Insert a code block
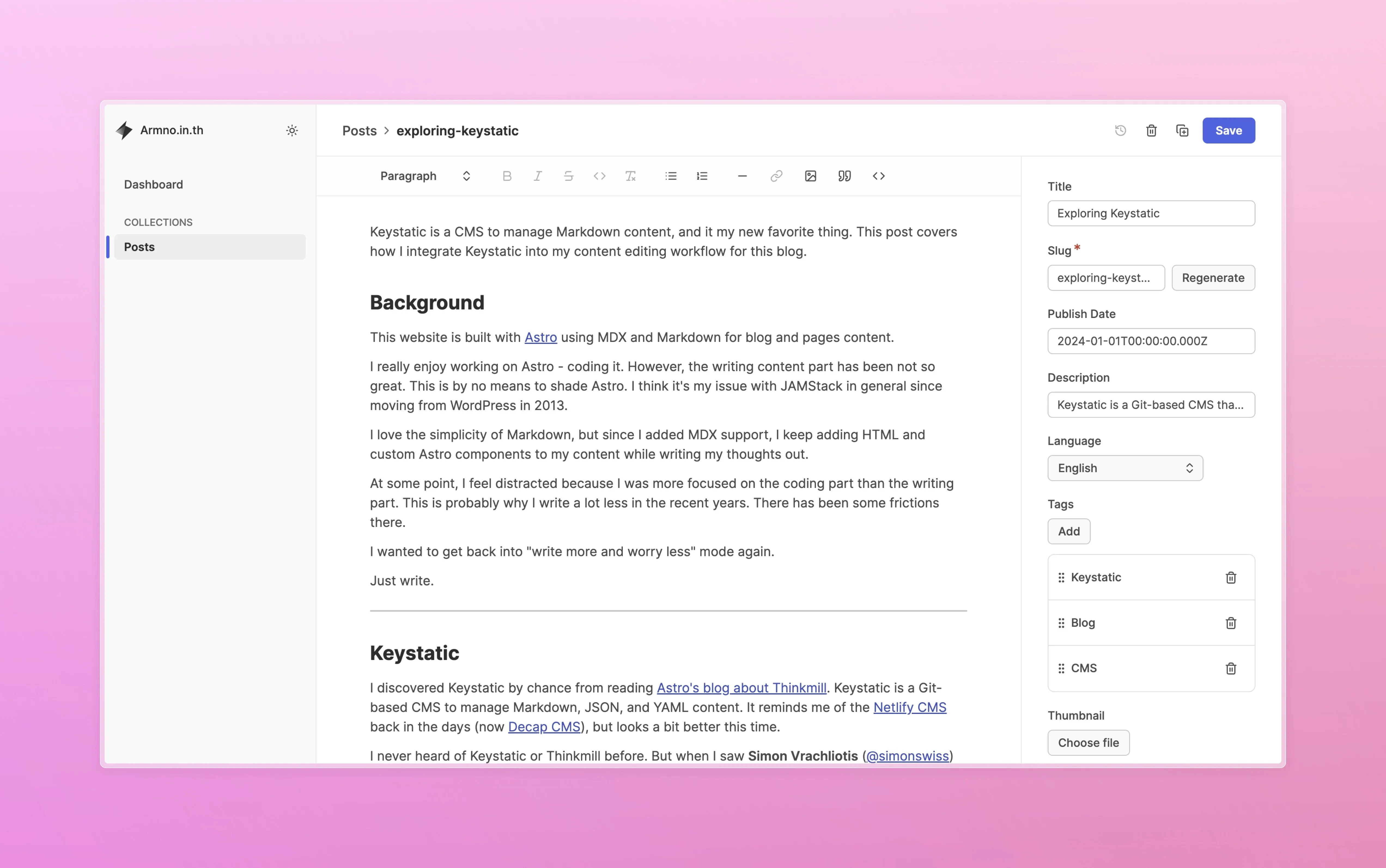1386x868 pixels. (878, 176)
